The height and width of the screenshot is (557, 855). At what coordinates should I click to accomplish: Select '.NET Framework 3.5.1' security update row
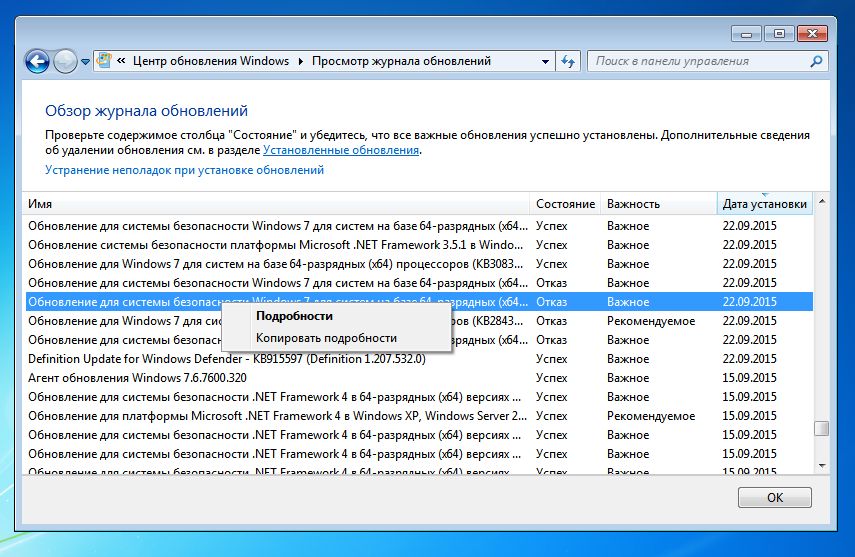tap(419, 245)
